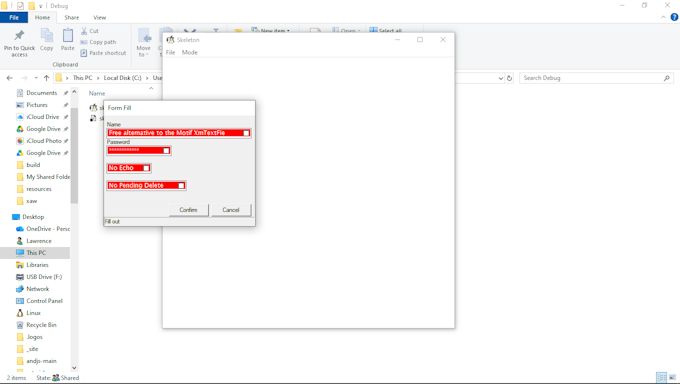Click the Cut scissors icon
The image size is (680, 384).
(x=84, y=31)
